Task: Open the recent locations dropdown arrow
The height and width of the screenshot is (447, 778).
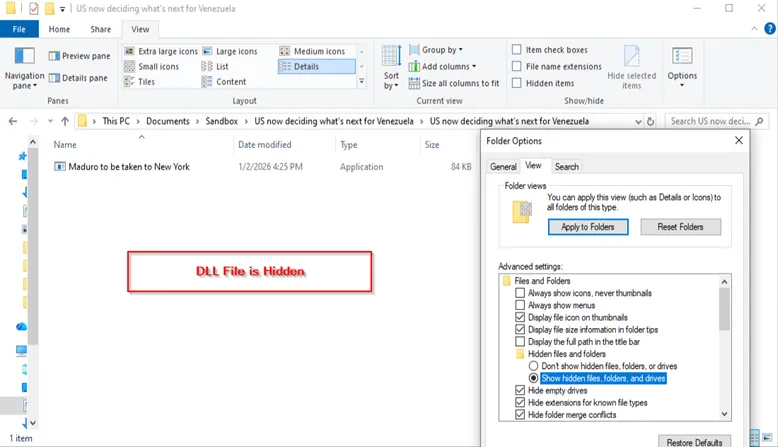Action: point(50,121)
